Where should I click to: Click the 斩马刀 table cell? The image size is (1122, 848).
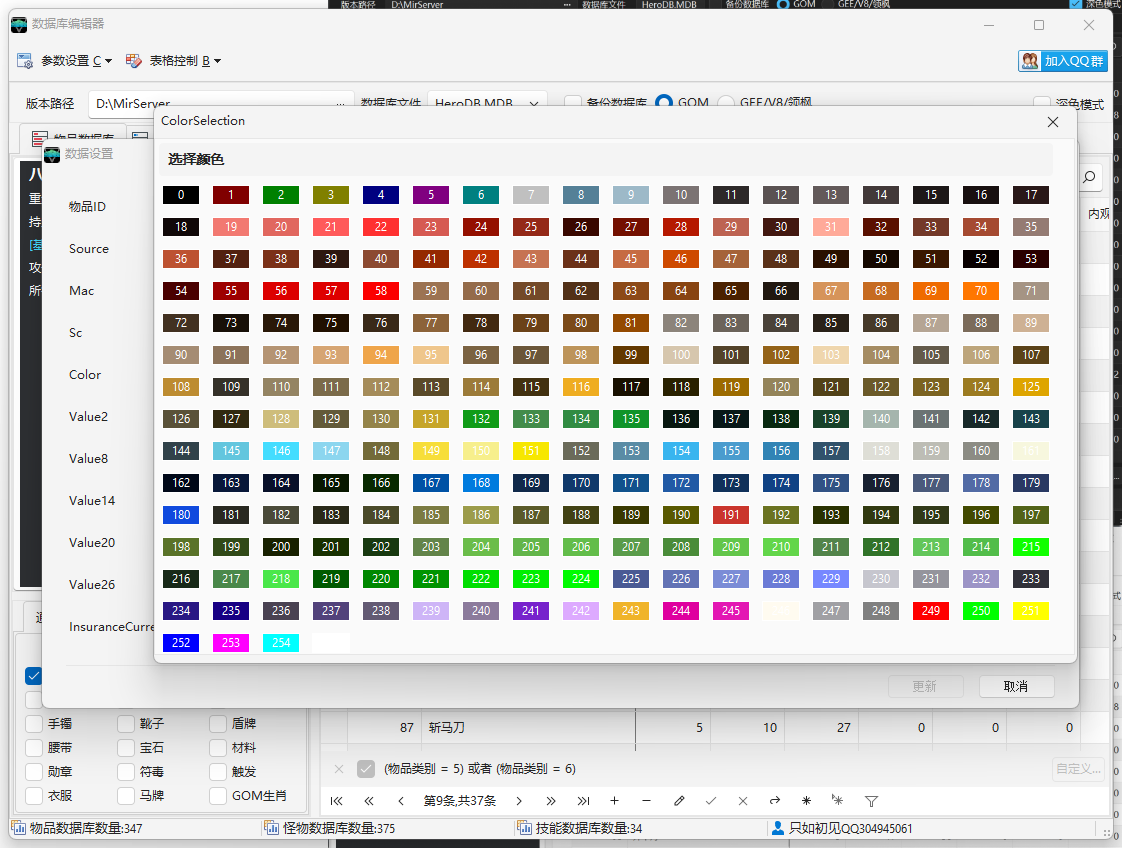(528, 728)
